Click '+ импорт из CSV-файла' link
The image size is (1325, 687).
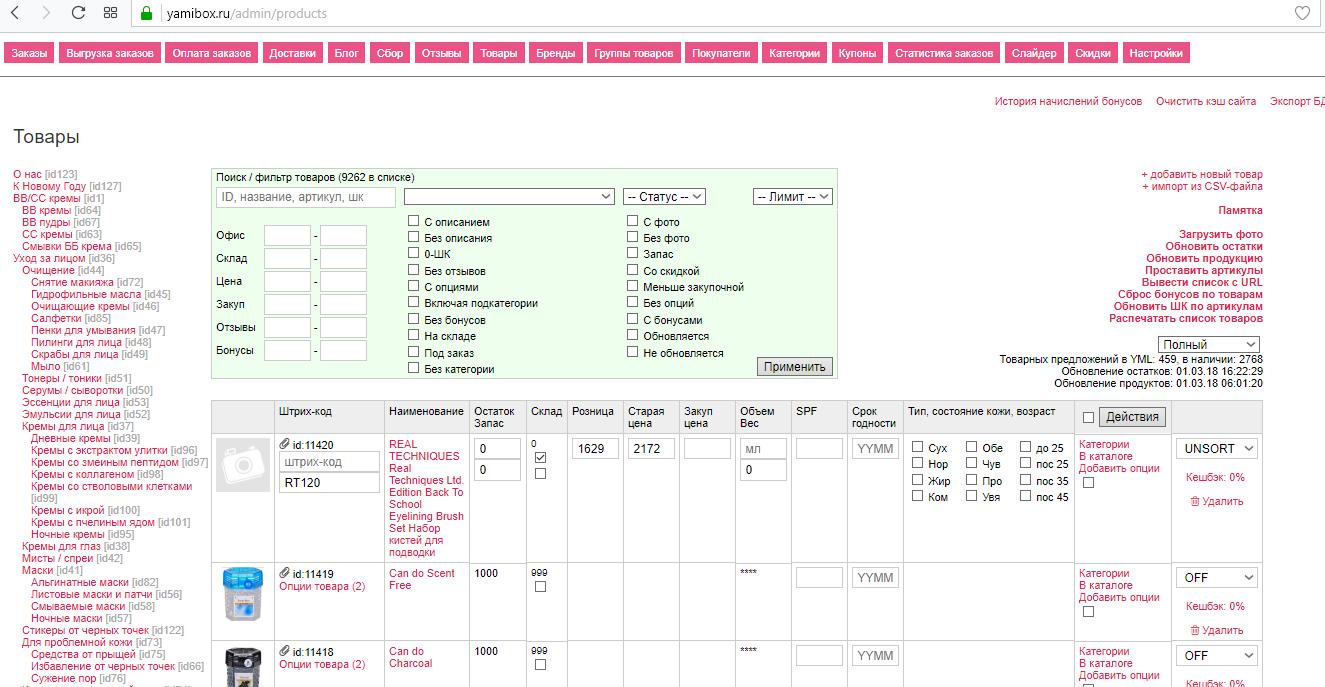point(1202,186)
